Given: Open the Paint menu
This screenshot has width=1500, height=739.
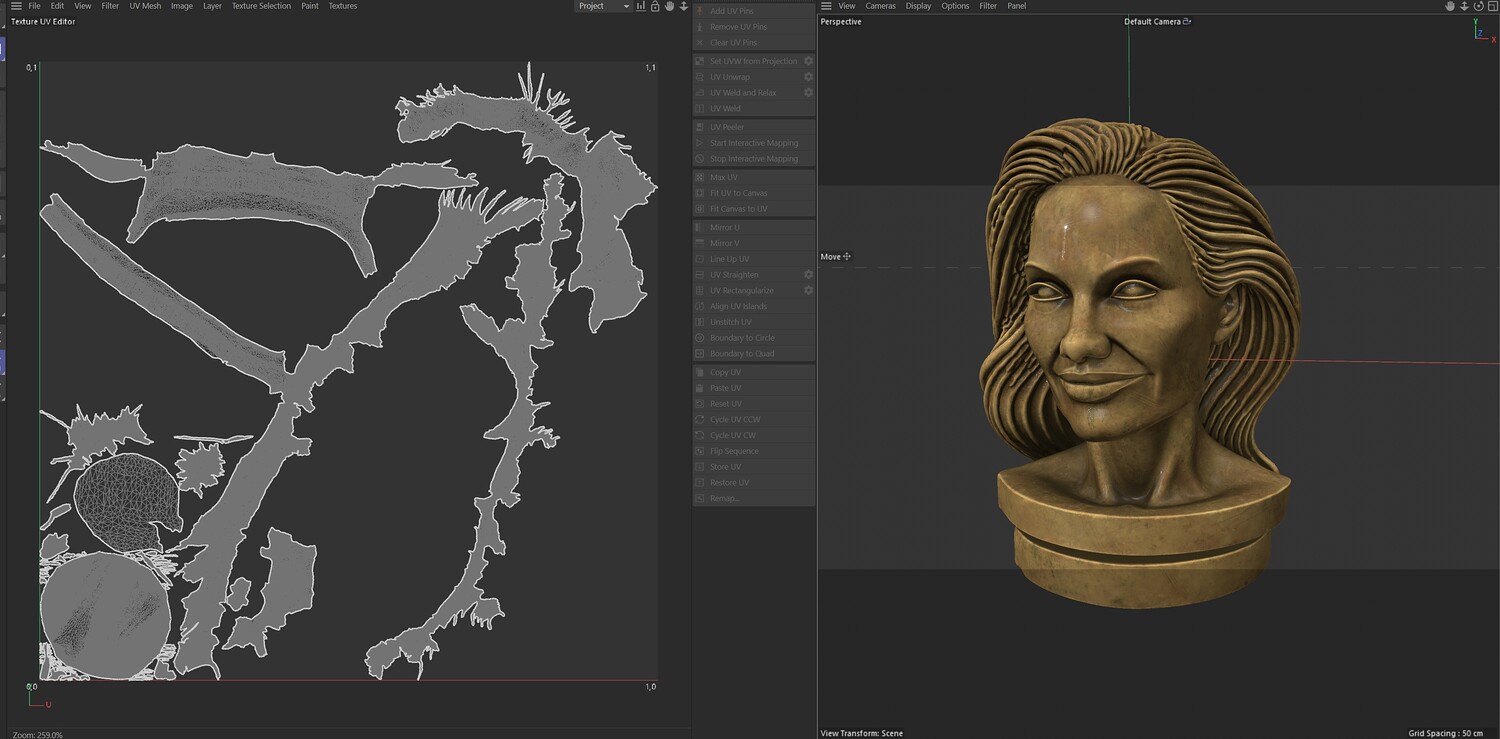Looking at the screenshot, I should coord(310,6).
